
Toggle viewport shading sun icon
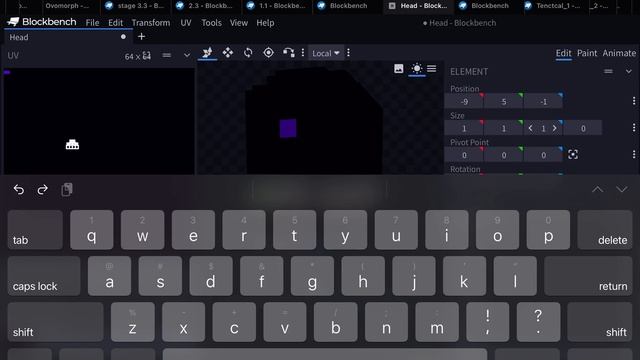coord(416,68)
